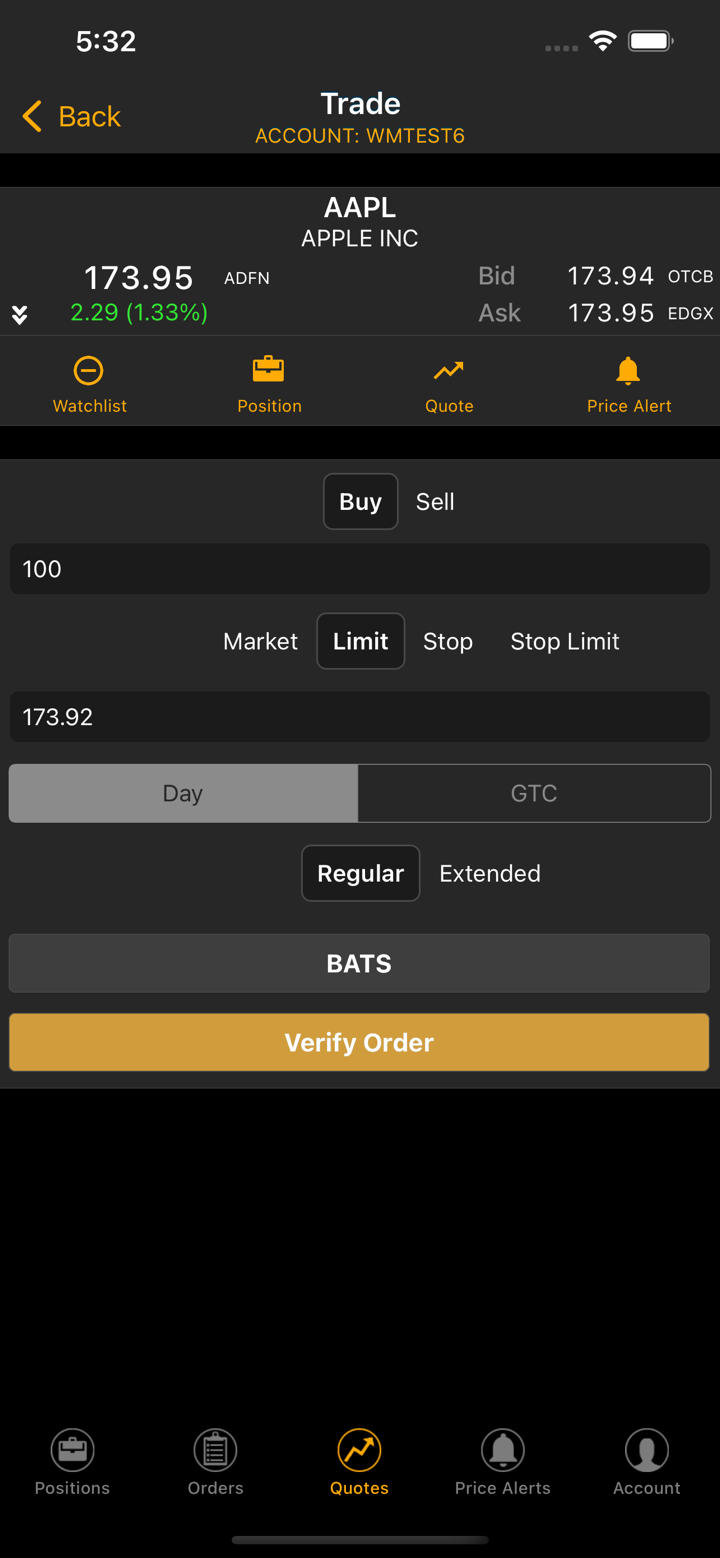Select the Extended session option
Screen dimensions: 720x1558
tap(490, 873)
